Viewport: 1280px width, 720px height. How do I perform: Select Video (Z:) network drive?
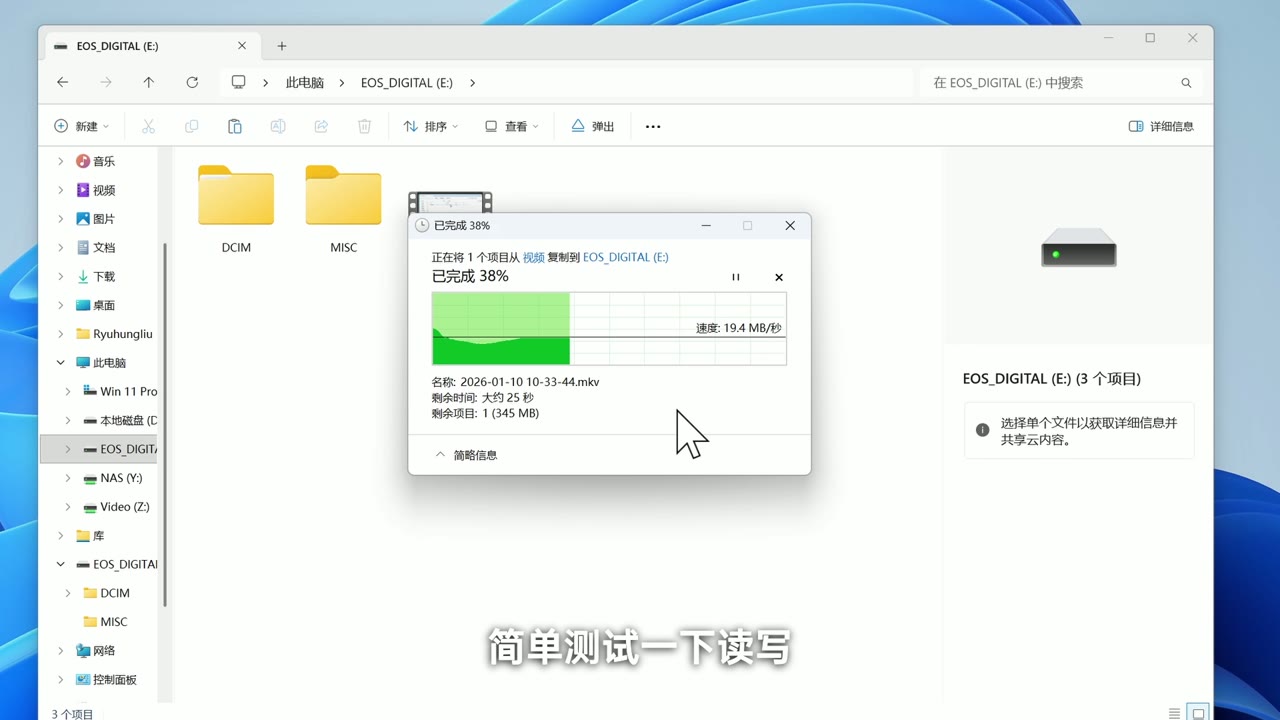click(x=125, y=507)
